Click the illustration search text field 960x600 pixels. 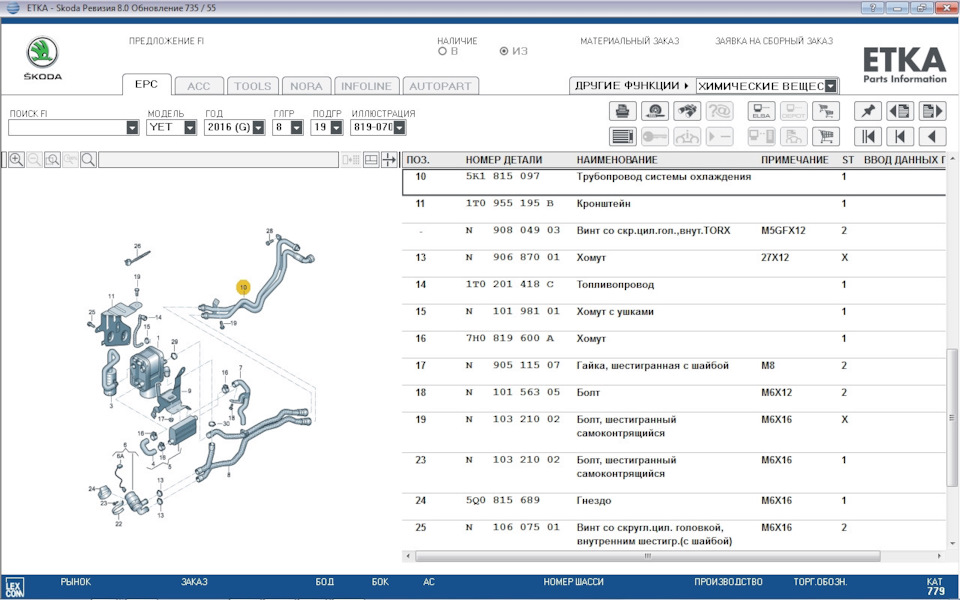(x=218, y=160)
